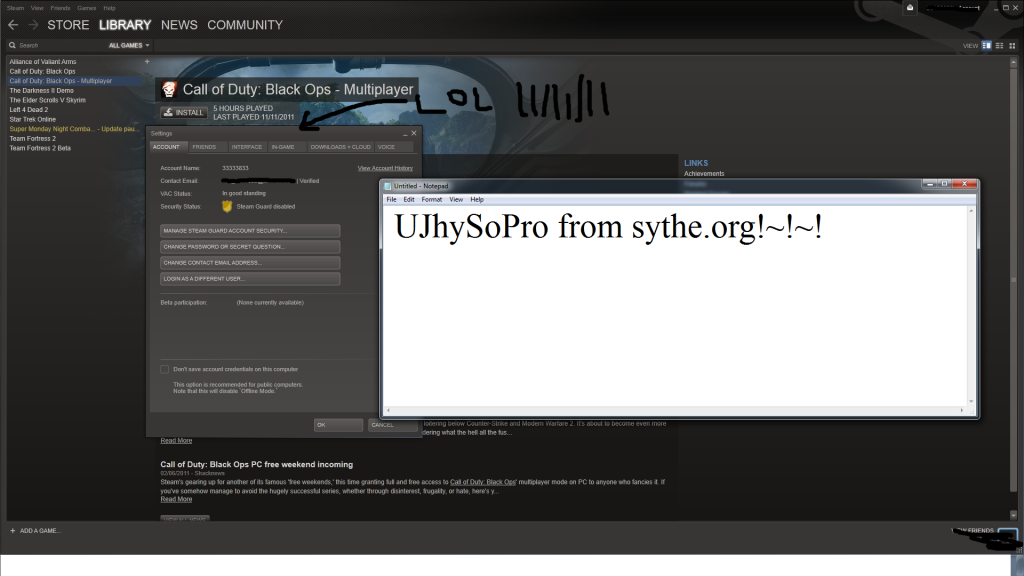Viewport: 1024px width, 576px height.
Task: Click Add a Game at the bottom
Action: [x=40, y=530]
